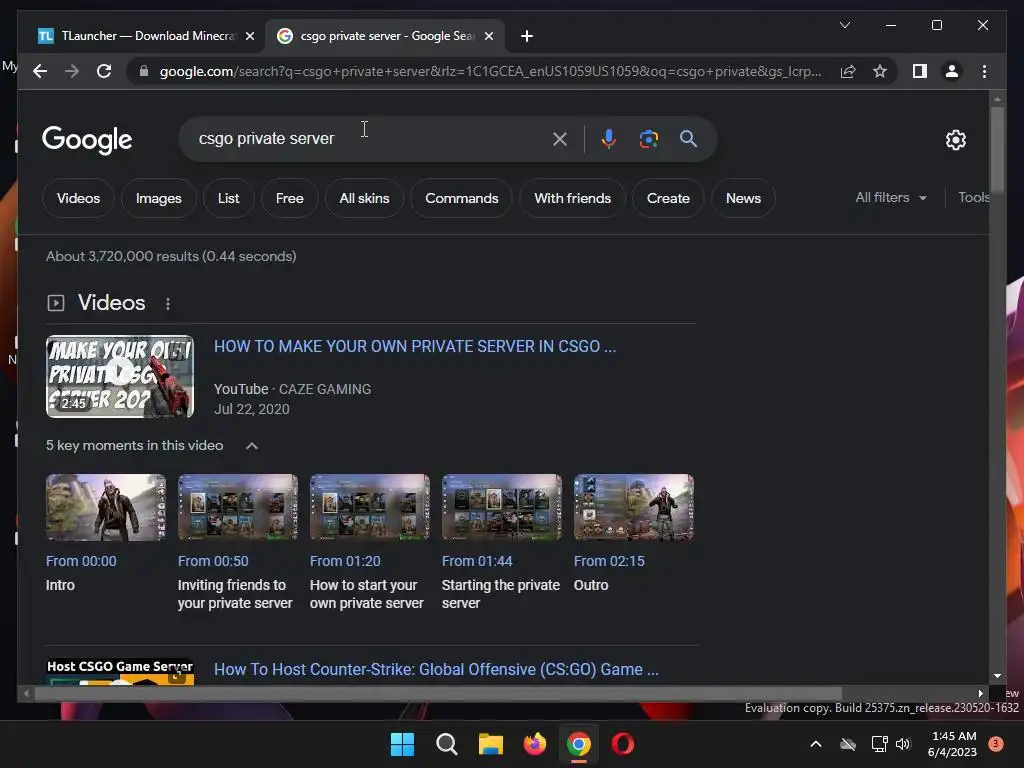The image size is (1024, 768).
Task: View site info via the padlock icon
Action: tap(144, 71)
